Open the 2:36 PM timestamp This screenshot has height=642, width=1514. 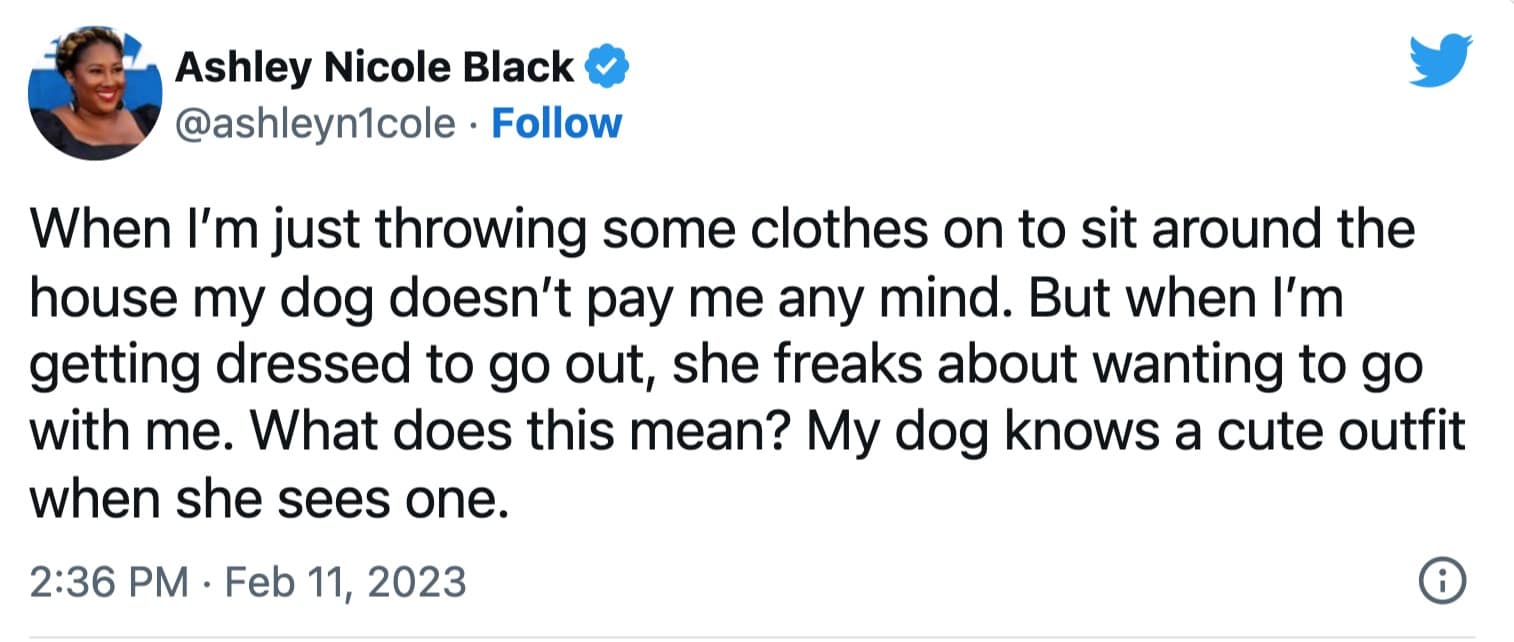point(108,581)
